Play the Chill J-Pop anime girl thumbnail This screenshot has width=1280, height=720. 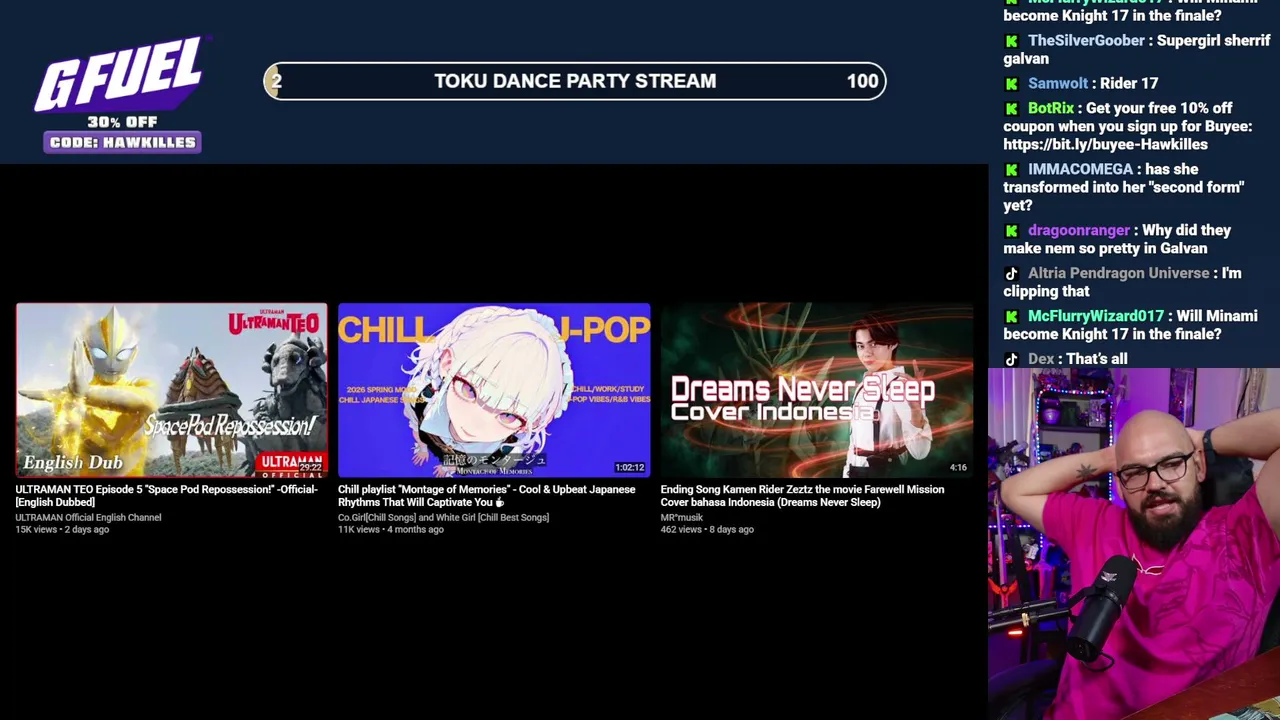click(x=494, y=390)
